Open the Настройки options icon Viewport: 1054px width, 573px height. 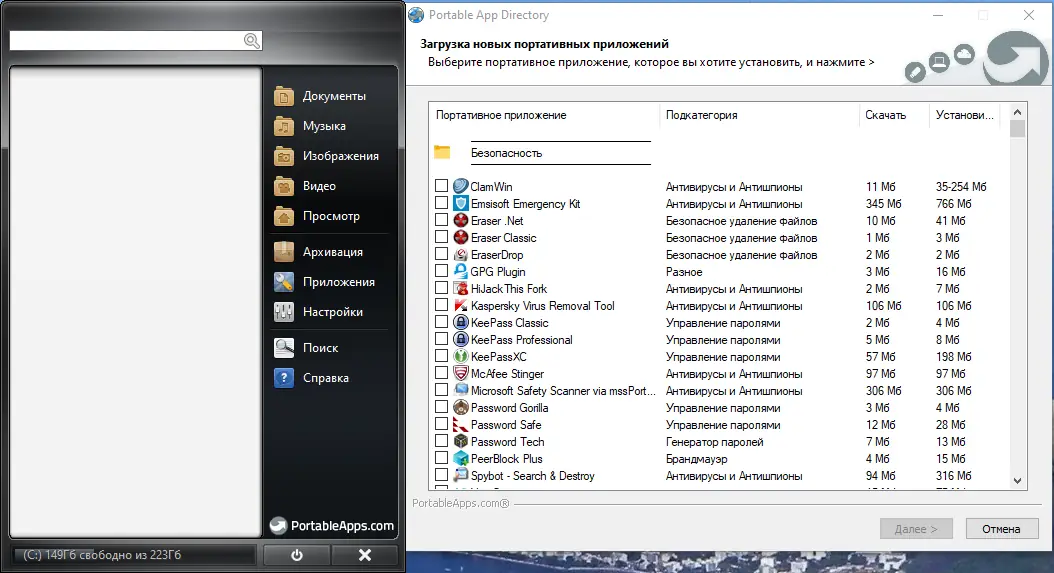pos(284,311)
